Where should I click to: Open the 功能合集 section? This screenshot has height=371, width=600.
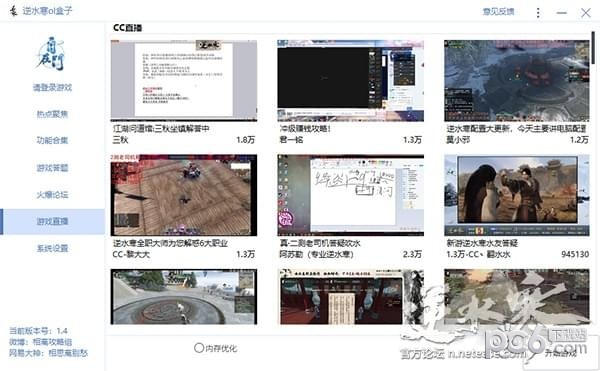point(52,140)
